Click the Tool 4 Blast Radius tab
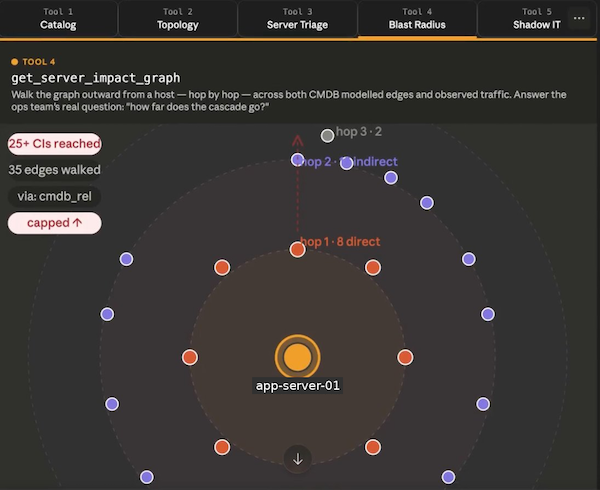The image size is (600, 490). coord(417,18)
